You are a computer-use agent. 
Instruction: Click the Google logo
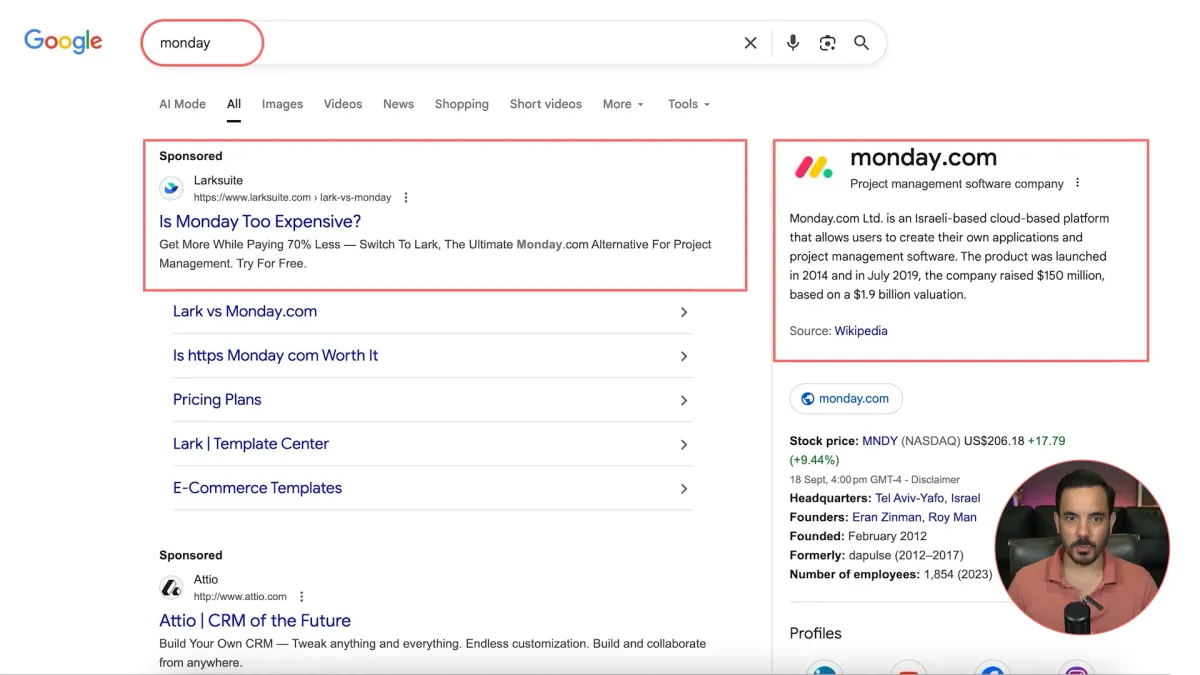[63, 41]
